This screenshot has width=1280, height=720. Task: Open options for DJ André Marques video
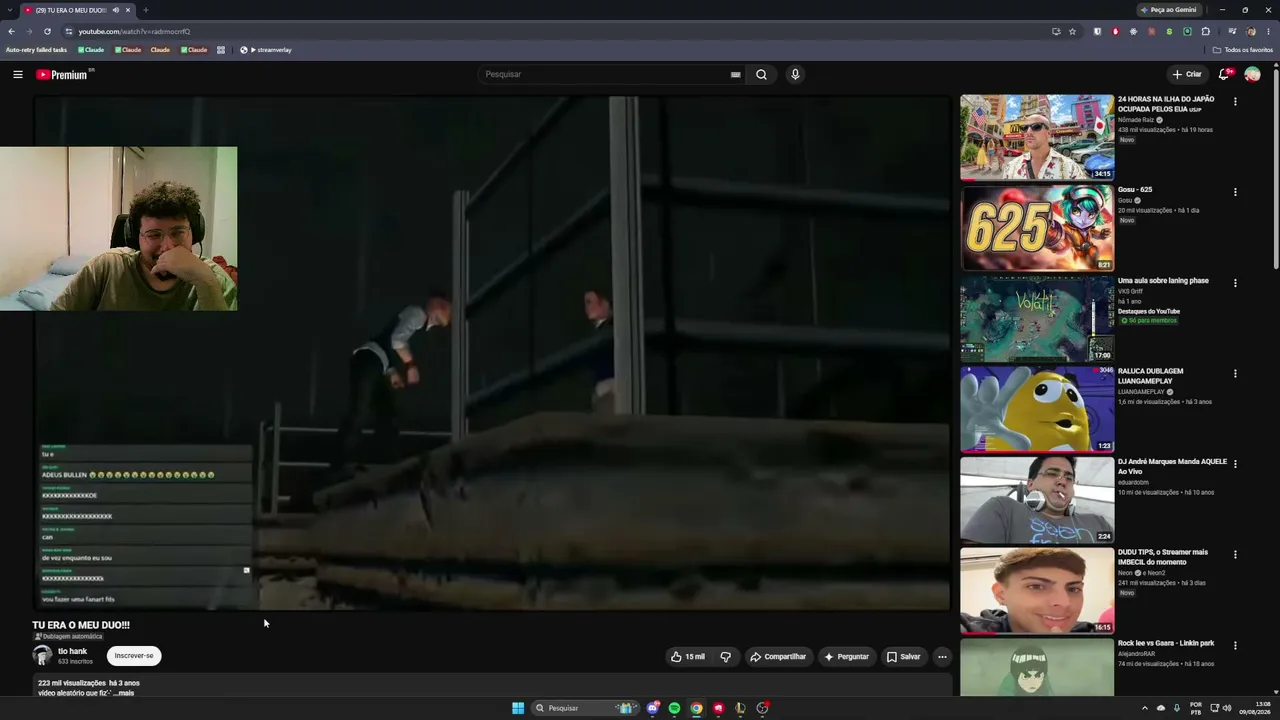click(1235, 464)
